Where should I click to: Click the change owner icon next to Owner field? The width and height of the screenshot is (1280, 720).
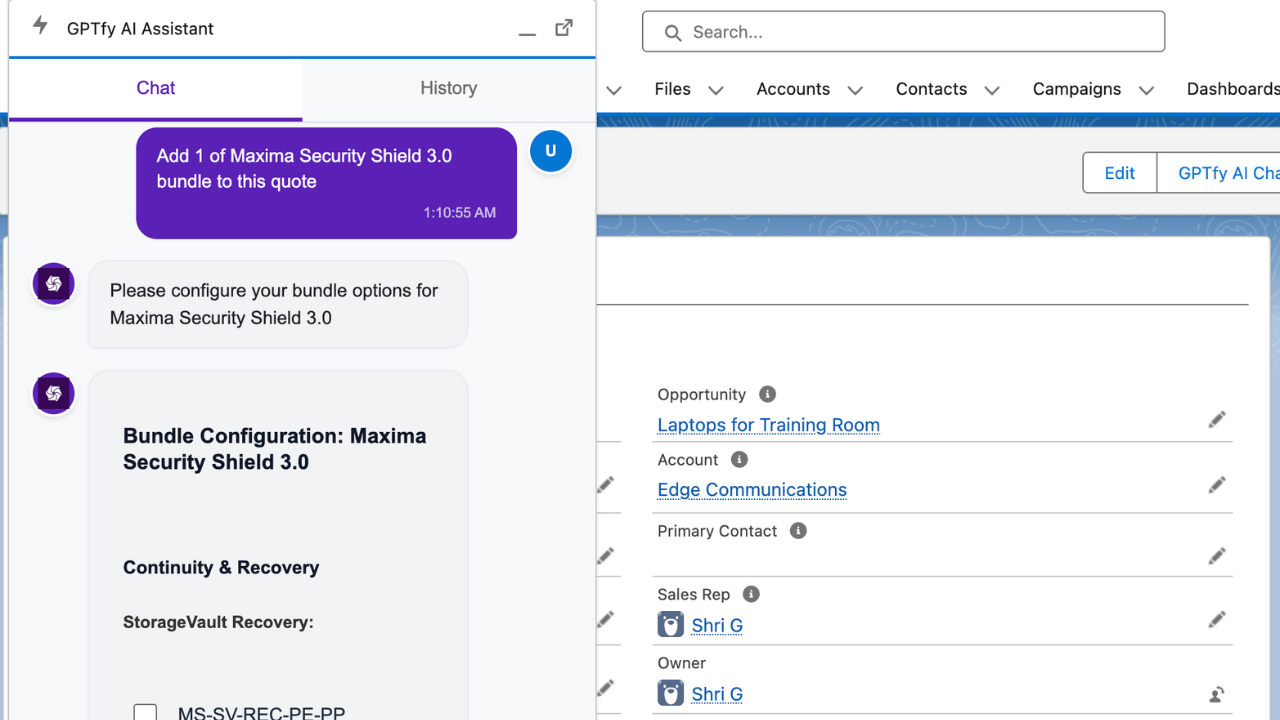1216,694
